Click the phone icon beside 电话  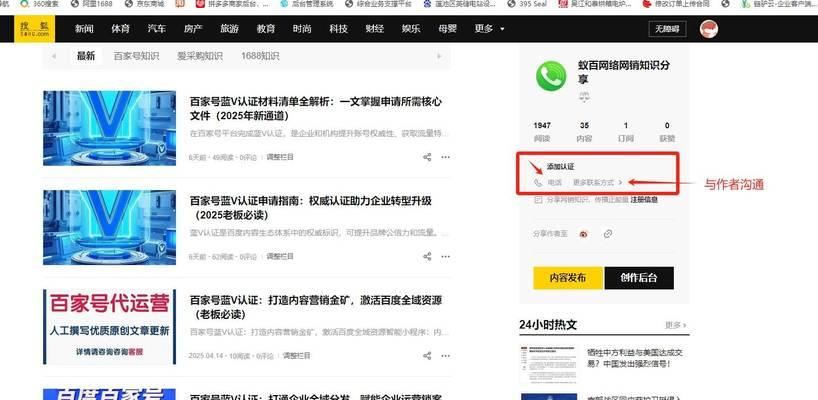538,183
